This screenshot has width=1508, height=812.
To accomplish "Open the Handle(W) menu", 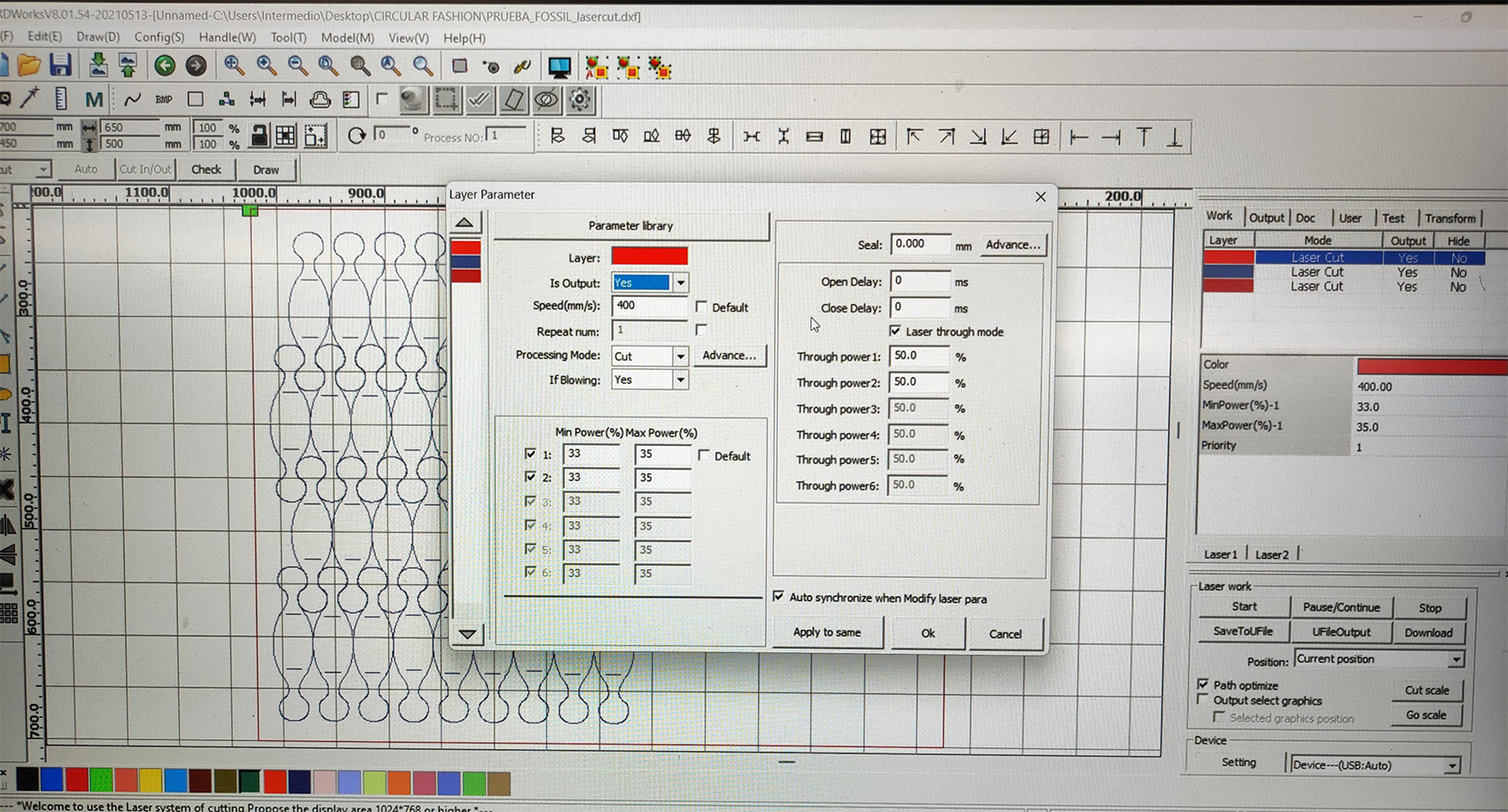I will (x=227, y=37).
